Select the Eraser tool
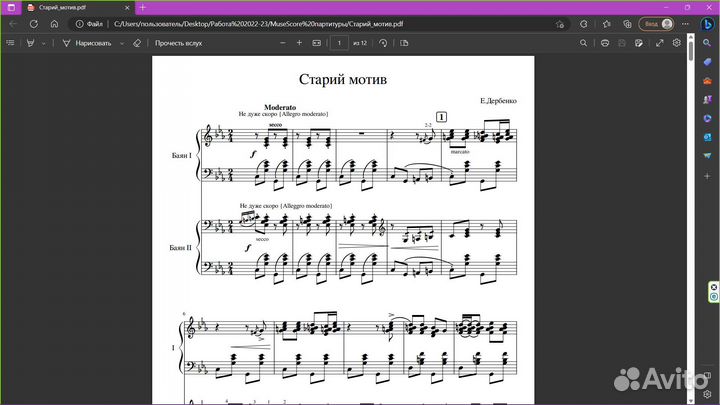This screenshot has width=720, height=405. (x=137, y=43)
